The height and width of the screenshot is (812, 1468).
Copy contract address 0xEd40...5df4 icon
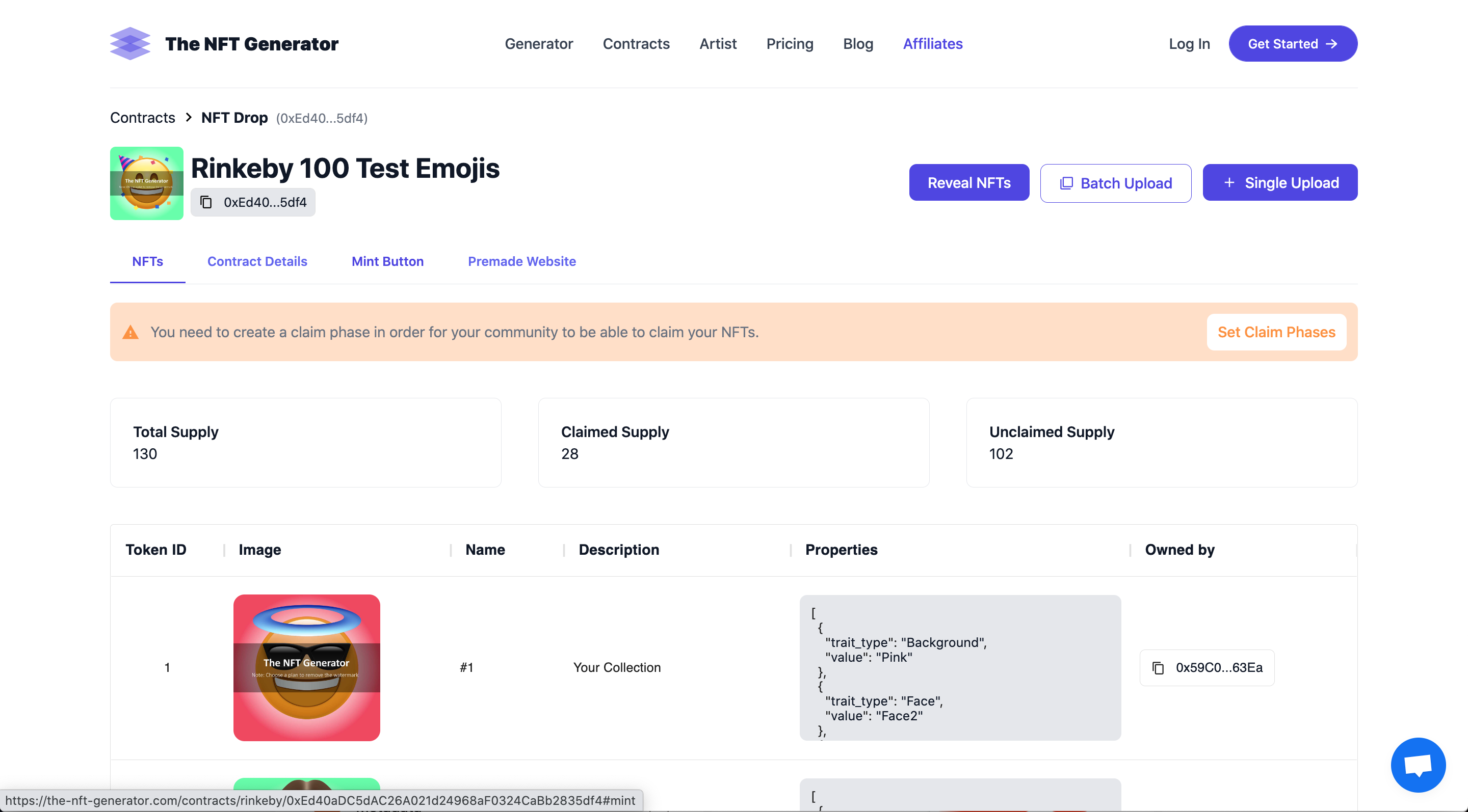coord(206,202)
